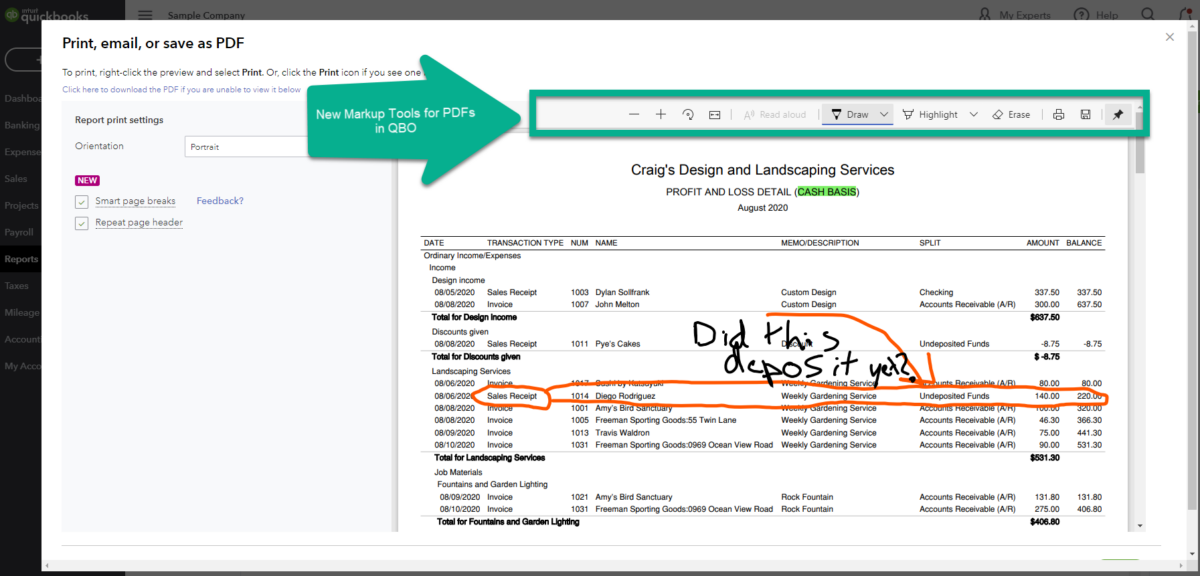Open the Orientation dropdown showing Portrait

tap(245, 146)
